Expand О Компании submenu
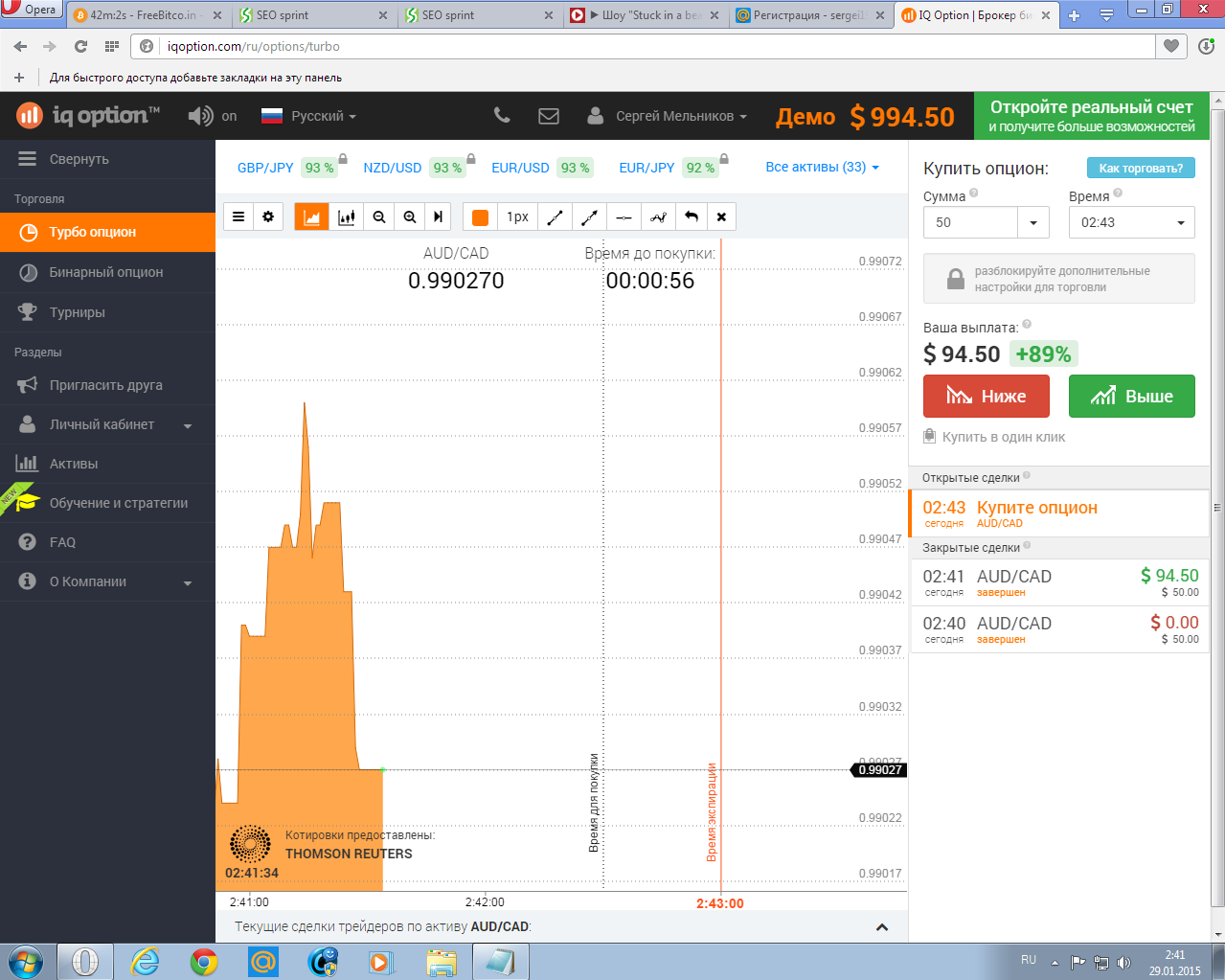This screenshot has width=1225, height=980. pyautogui.click(x=107, y=581)
